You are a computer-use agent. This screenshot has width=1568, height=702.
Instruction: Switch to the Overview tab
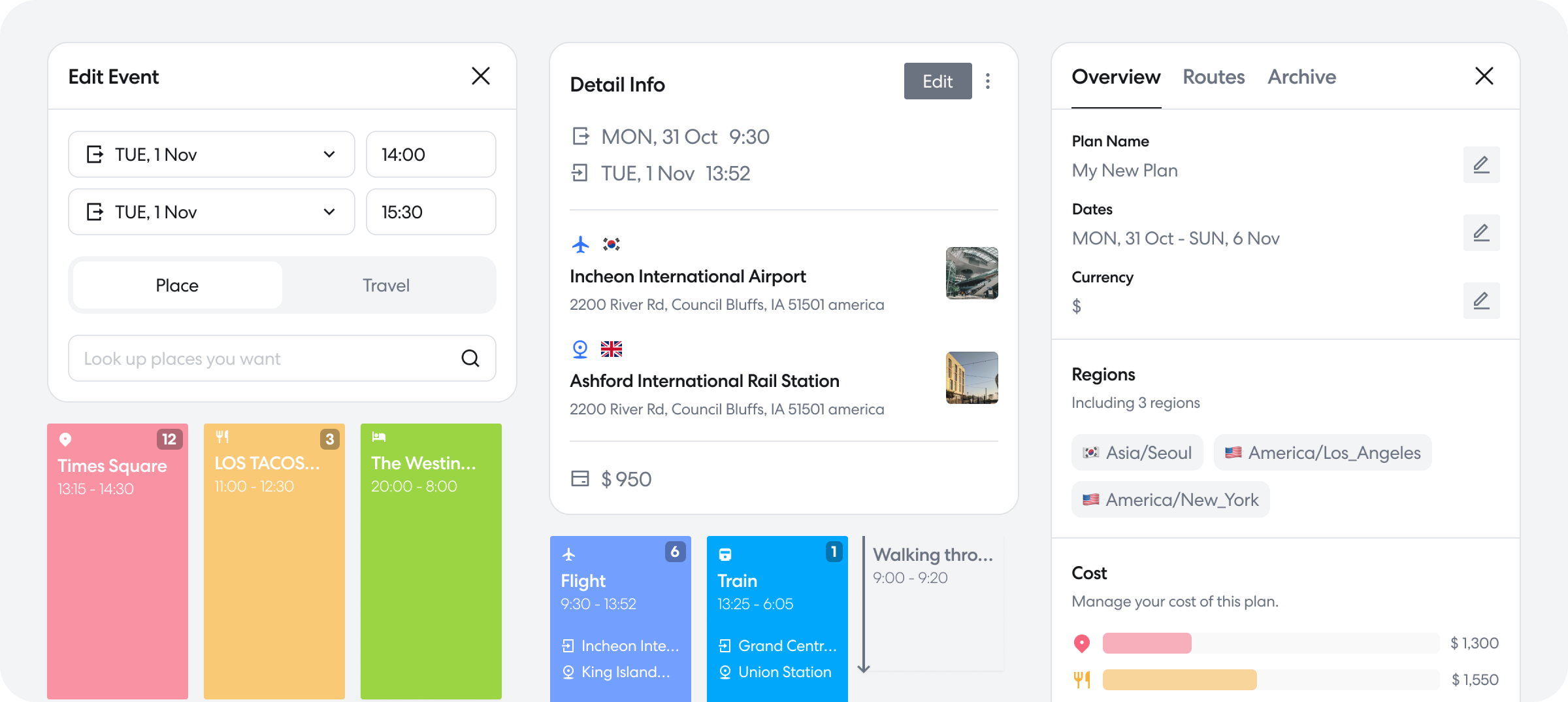pyautogui.click(x=1116, y=77)
